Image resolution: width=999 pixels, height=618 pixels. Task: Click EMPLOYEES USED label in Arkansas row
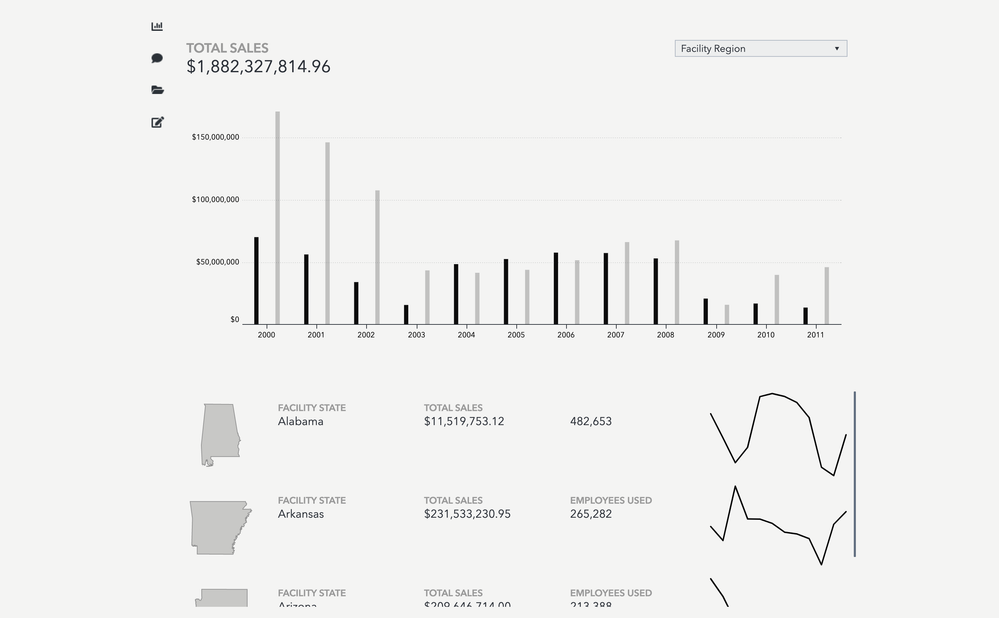click(x=611, y=500)
